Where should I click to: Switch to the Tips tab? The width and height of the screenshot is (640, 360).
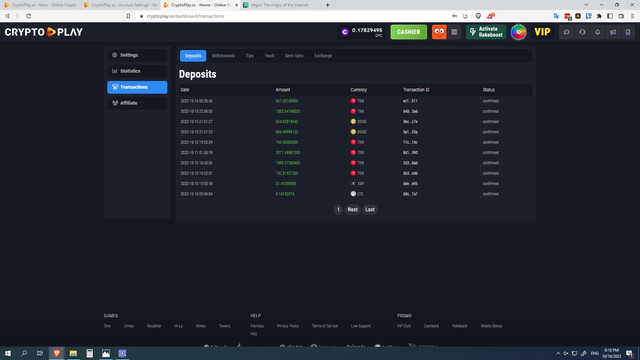point(250,56)
